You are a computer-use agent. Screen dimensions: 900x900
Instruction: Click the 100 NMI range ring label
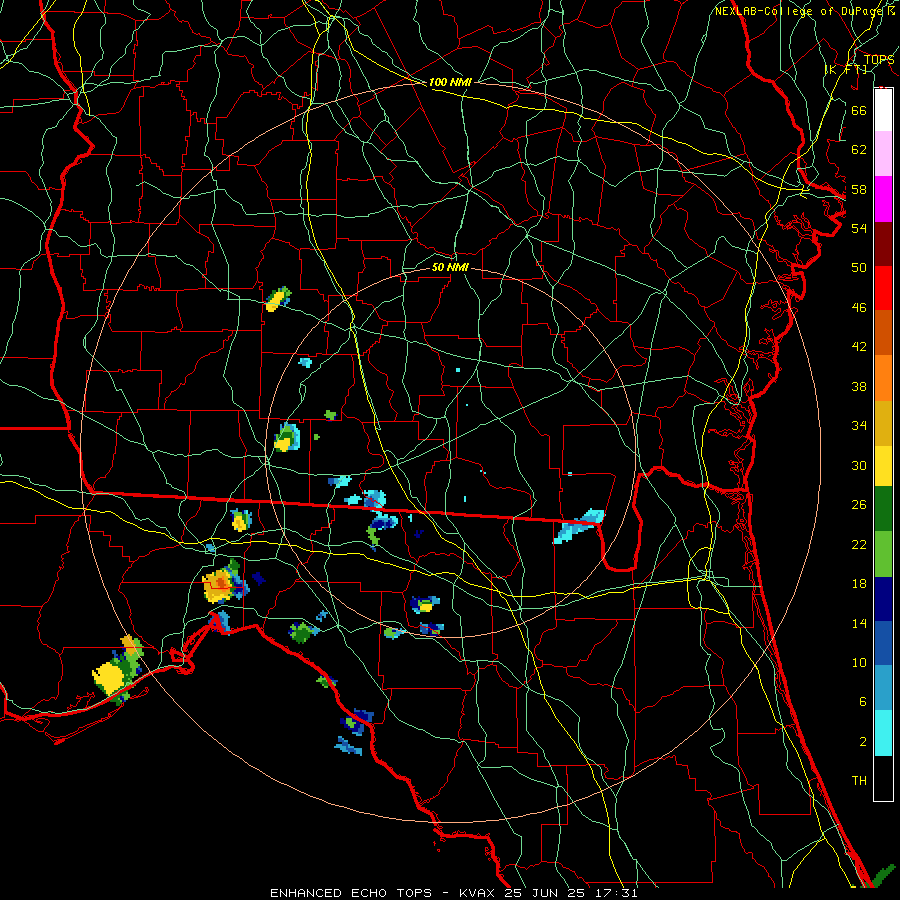tap(450, 82)
